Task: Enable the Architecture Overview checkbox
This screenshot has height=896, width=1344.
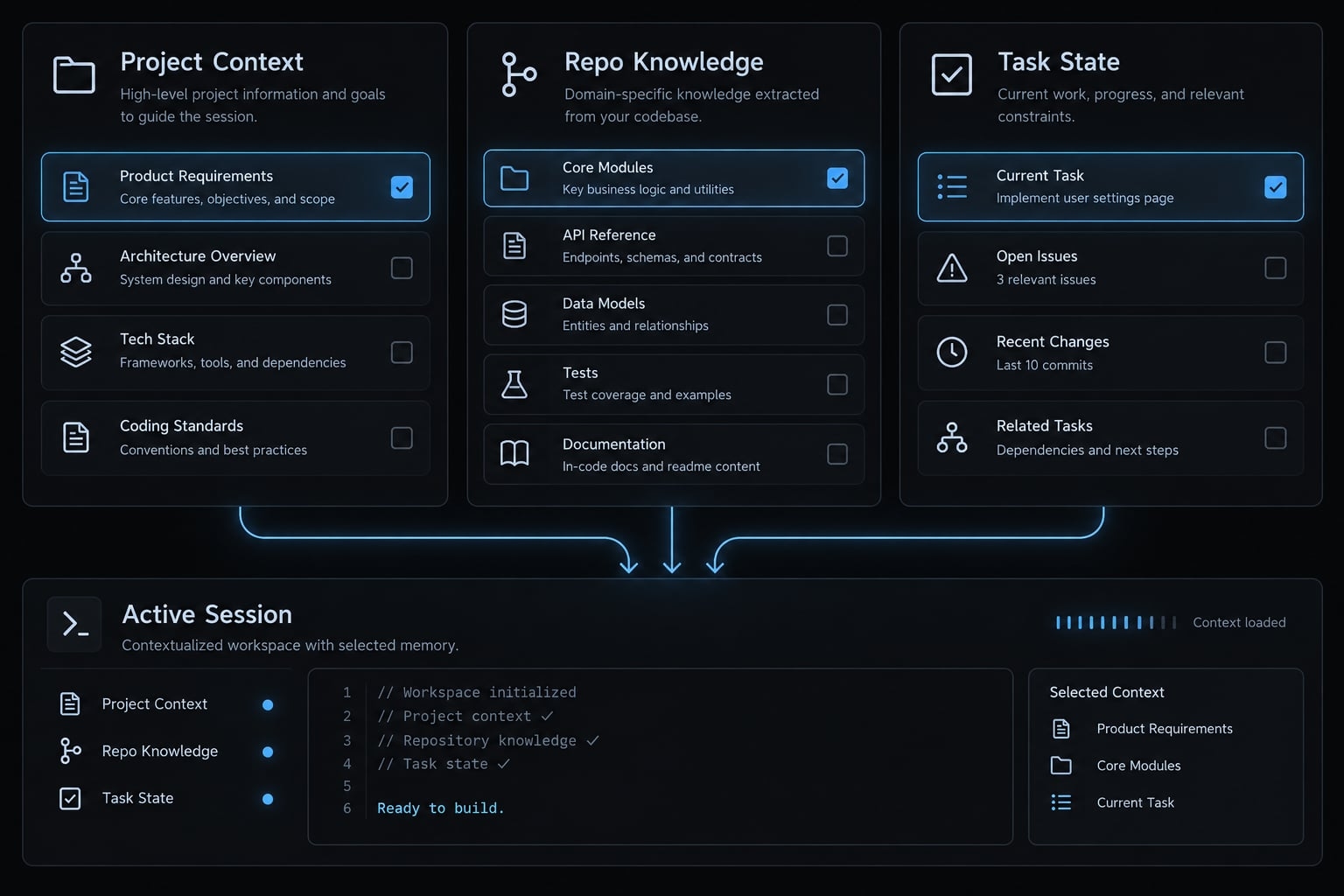Action: 402,268
